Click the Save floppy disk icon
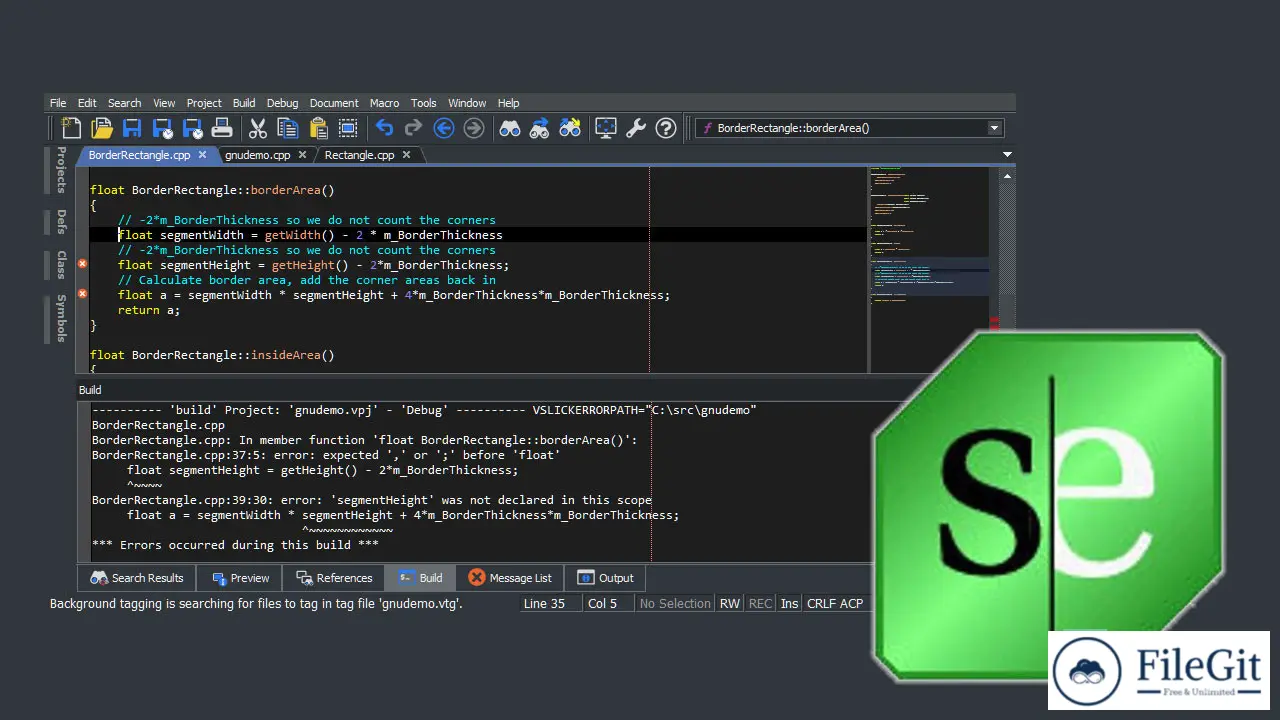This screenshot has height=720, width=1280. pyautogui.click(x=131, y=128)
